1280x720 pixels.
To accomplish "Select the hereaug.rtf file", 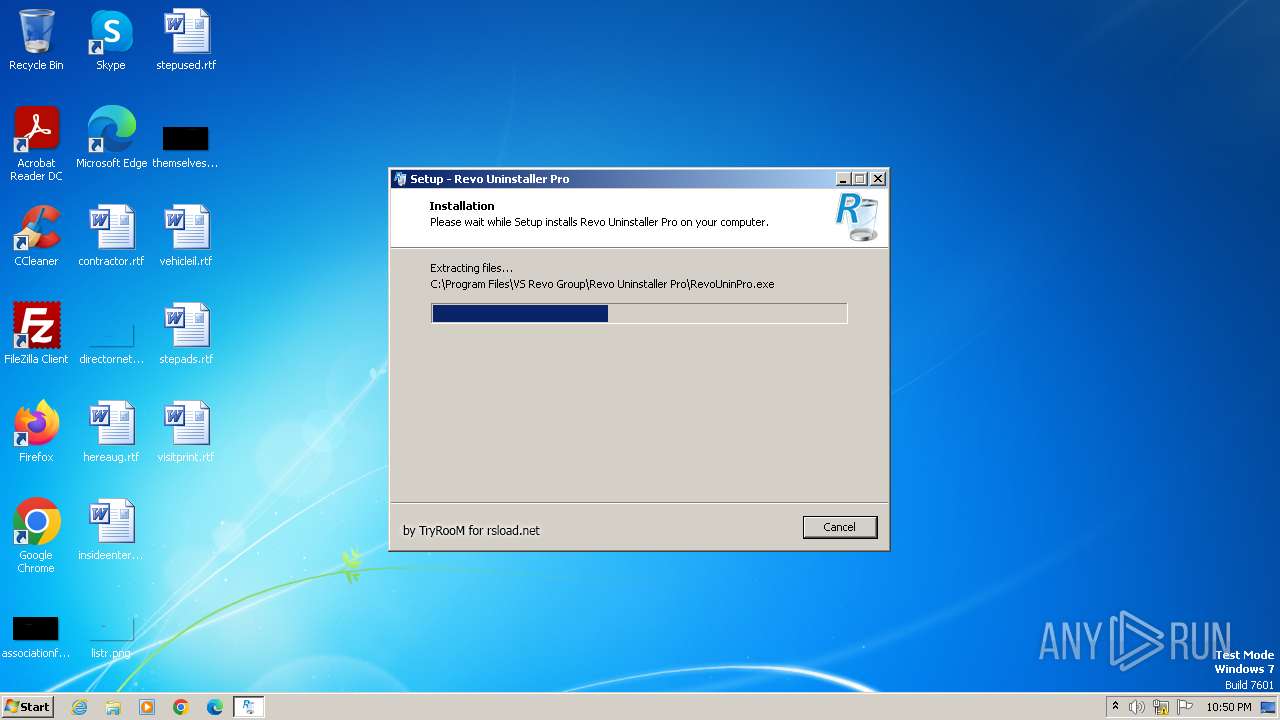I will tap(111, 432).
